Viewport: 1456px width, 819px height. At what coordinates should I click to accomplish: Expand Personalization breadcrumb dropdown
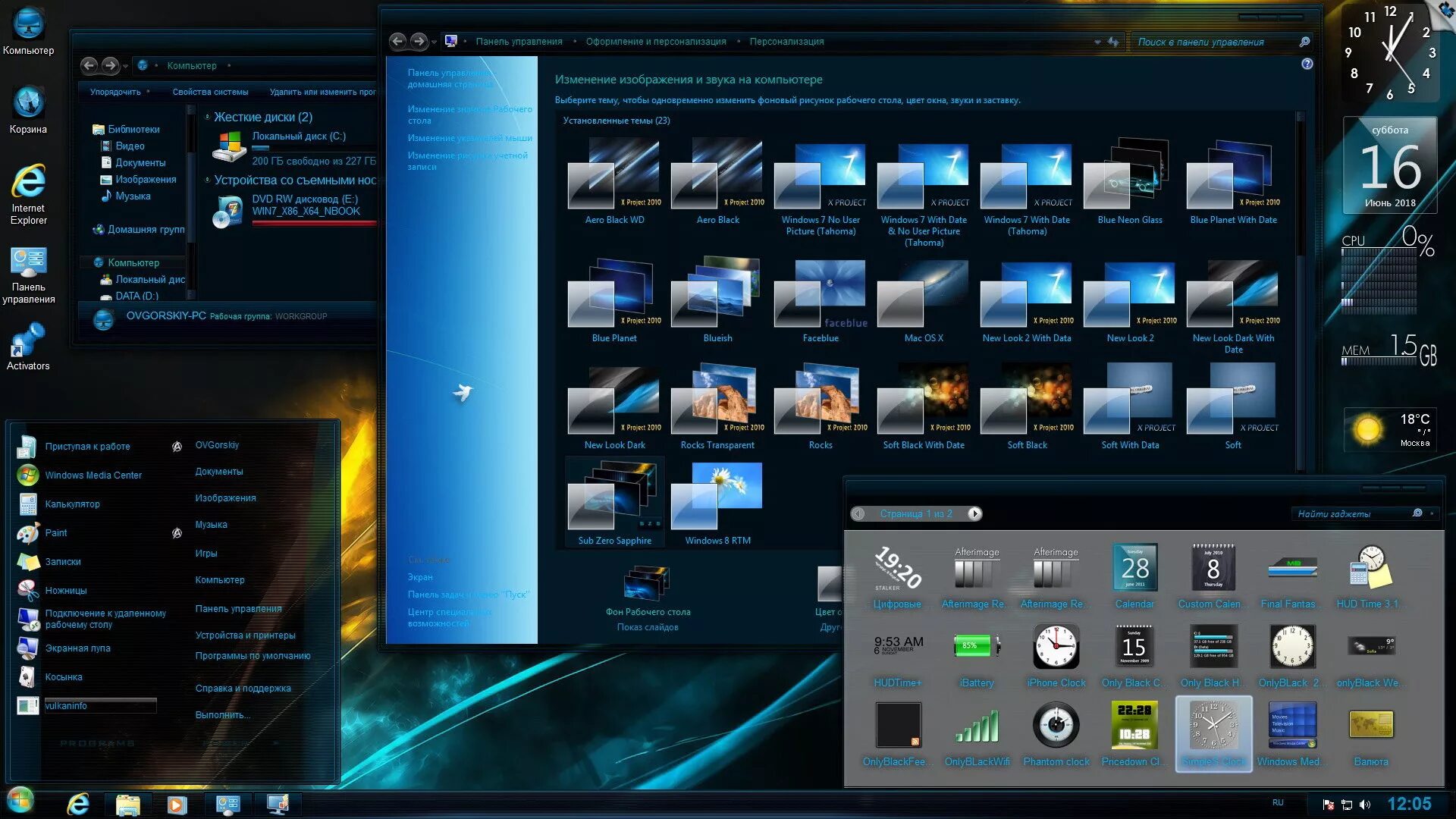(x=831, y=41)
